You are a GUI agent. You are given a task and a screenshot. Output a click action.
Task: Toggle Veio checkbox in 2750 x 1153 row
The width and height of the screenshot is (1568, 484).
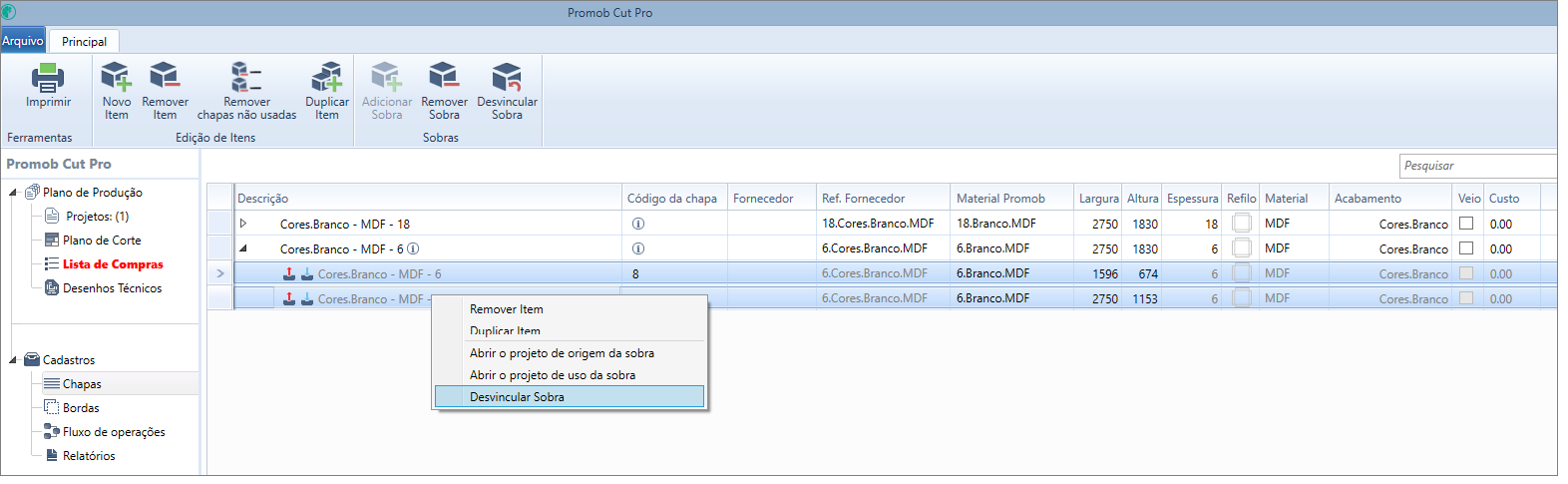(x=1466, y=298)
